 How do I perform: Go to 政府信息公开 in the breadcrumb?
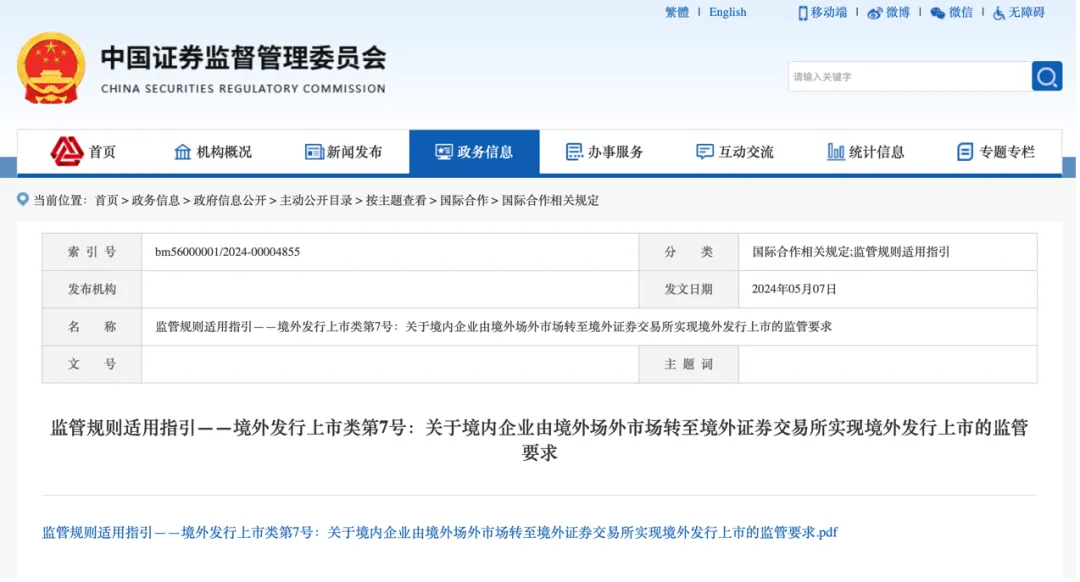point(231,201)
